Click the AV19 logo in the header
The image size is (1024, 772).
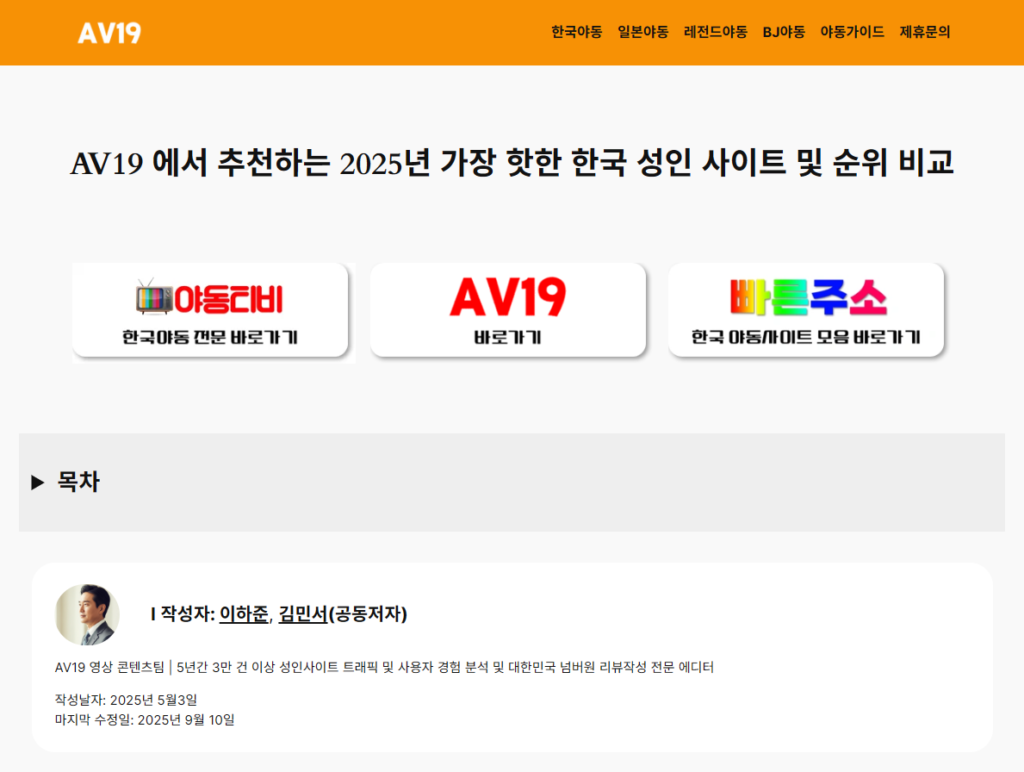(111, 32)
